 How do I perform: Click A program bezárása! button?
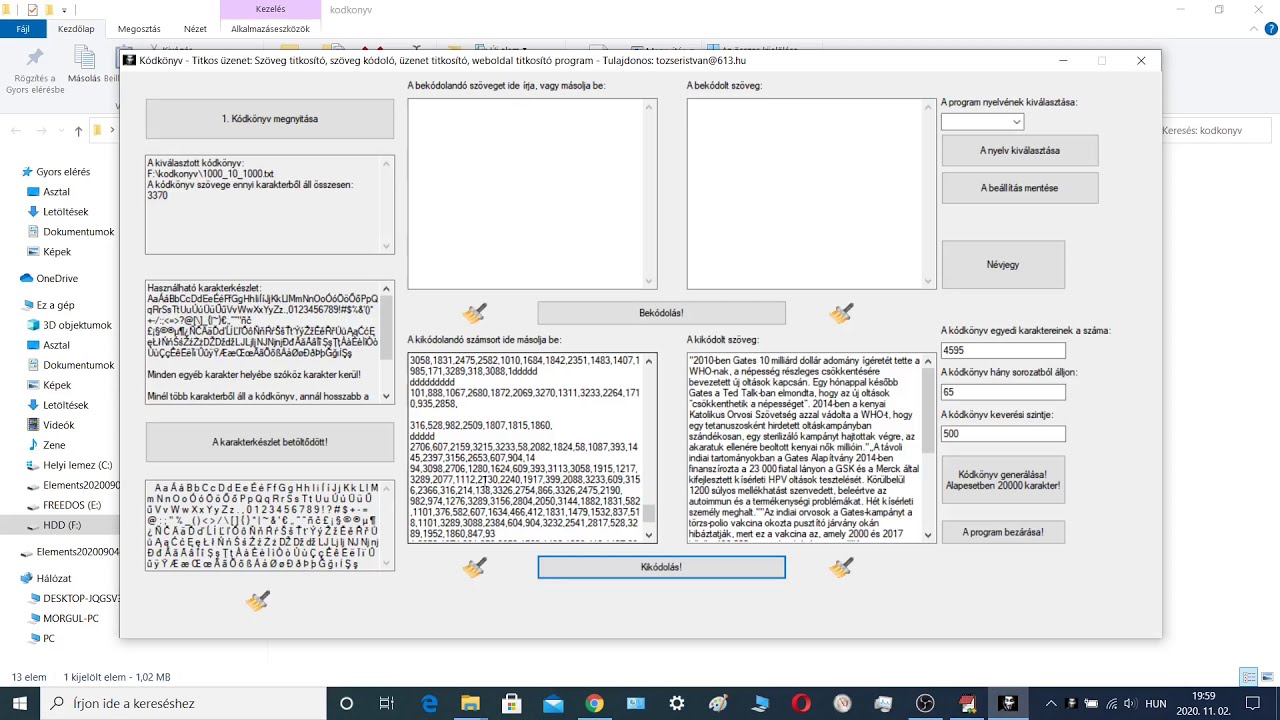tap(1003, 532)
